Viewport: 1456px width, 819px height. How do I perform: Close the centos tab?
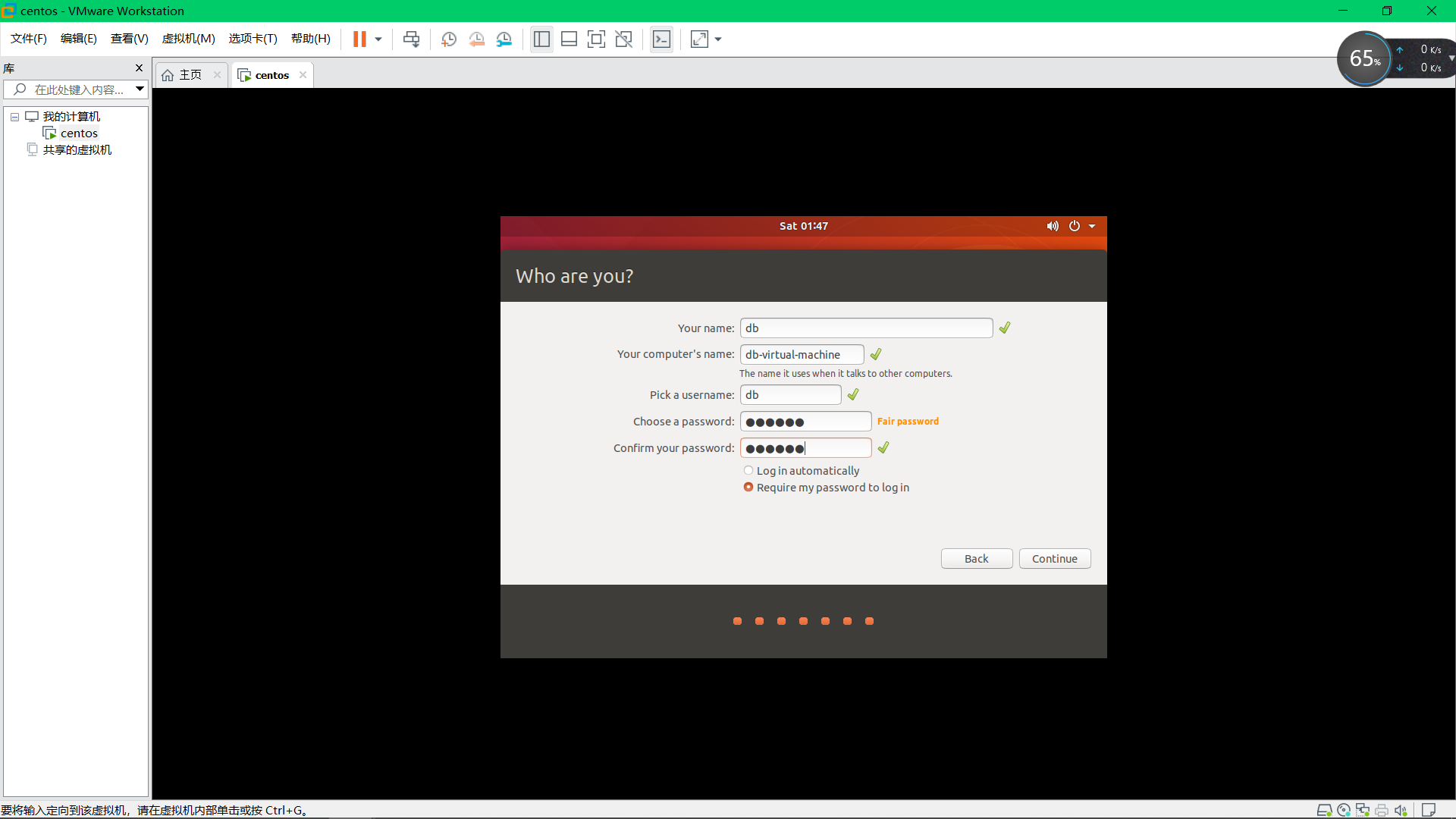pyautogui.click(x=303, y=74)
